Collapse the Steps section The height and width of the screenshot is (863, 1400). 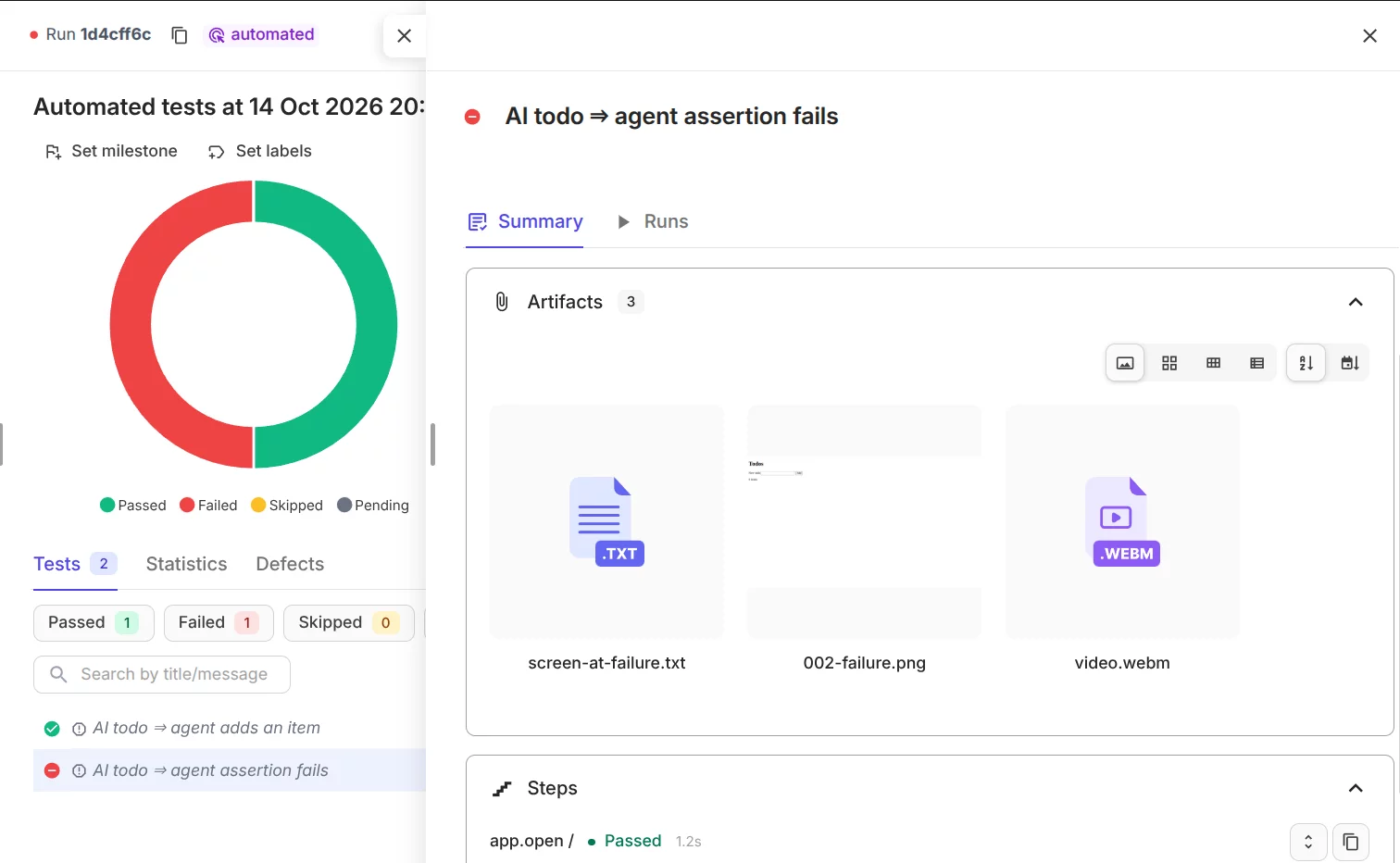point(1356,788)
